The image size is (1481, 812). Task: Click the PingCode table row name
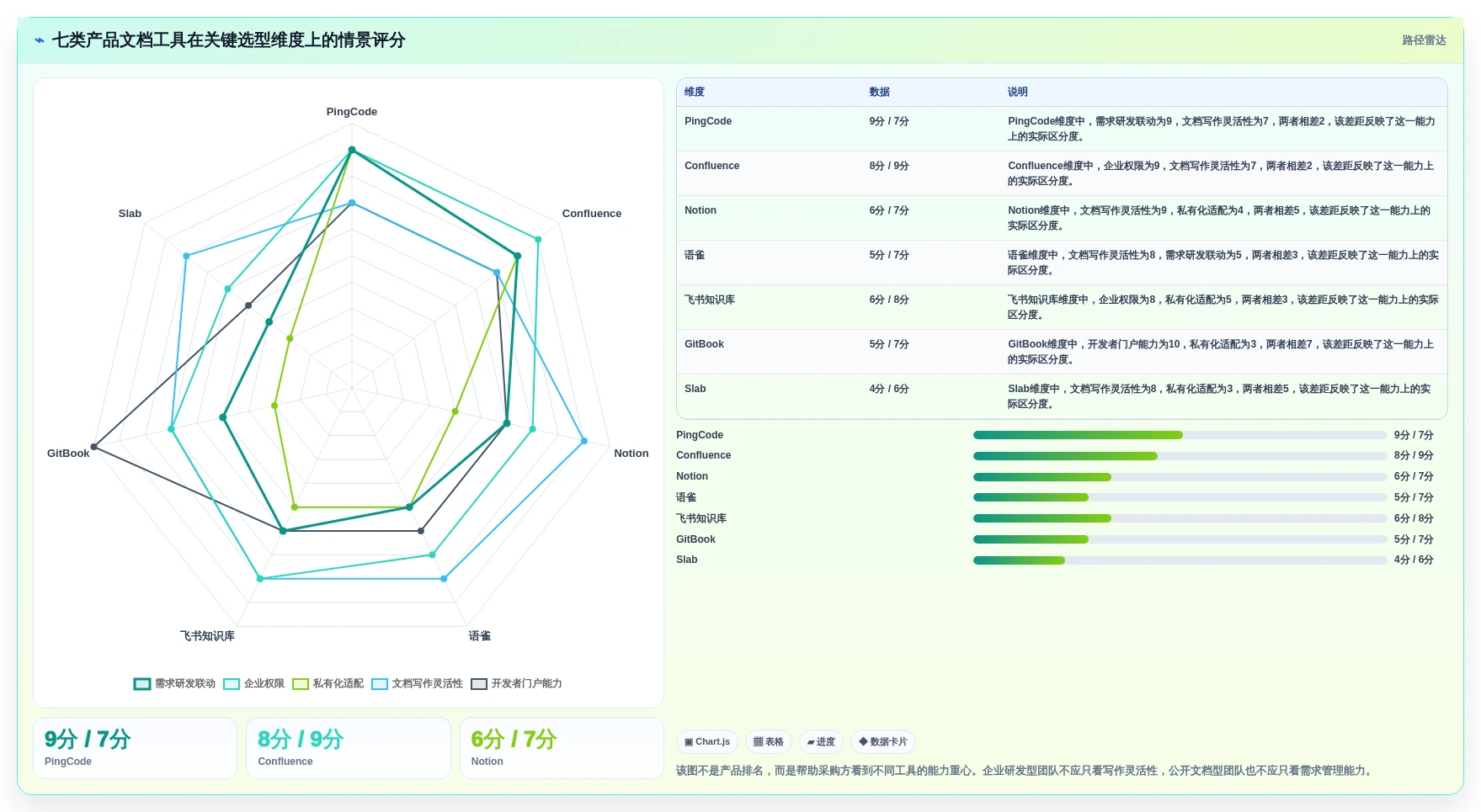(x=708, y=121)
